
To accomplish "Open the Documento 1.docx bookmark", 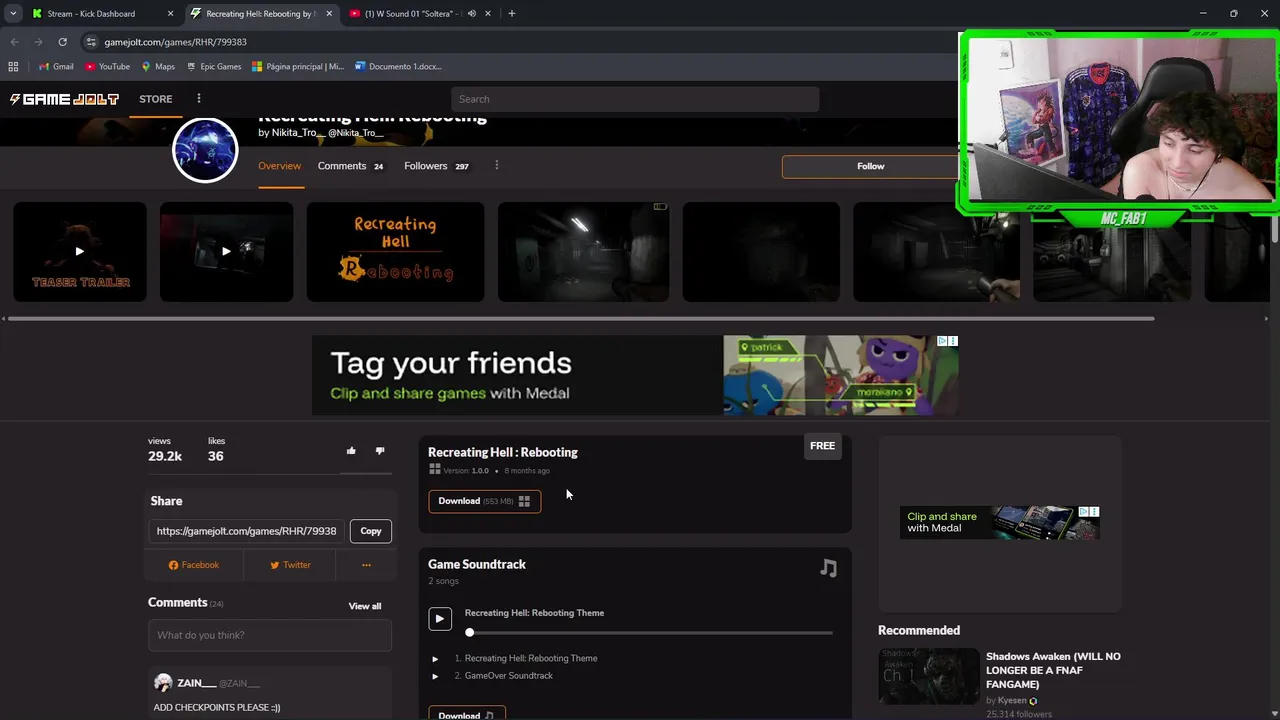I will 398,67.
